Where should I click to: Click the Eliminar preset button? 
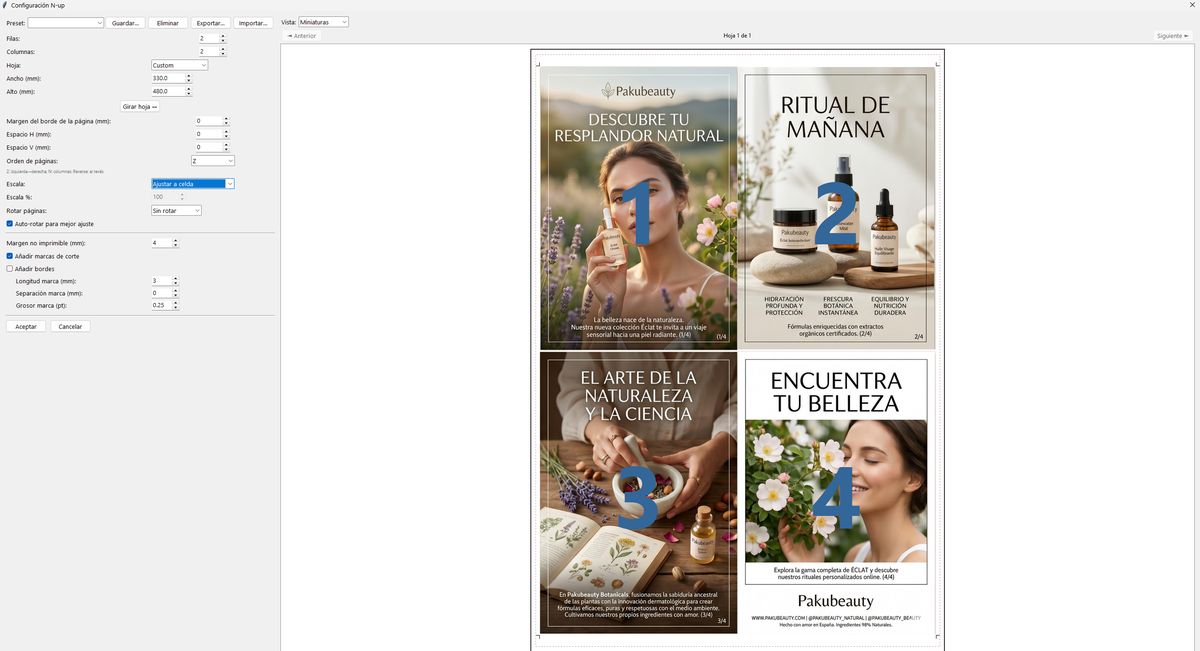[x=168, y=22]
